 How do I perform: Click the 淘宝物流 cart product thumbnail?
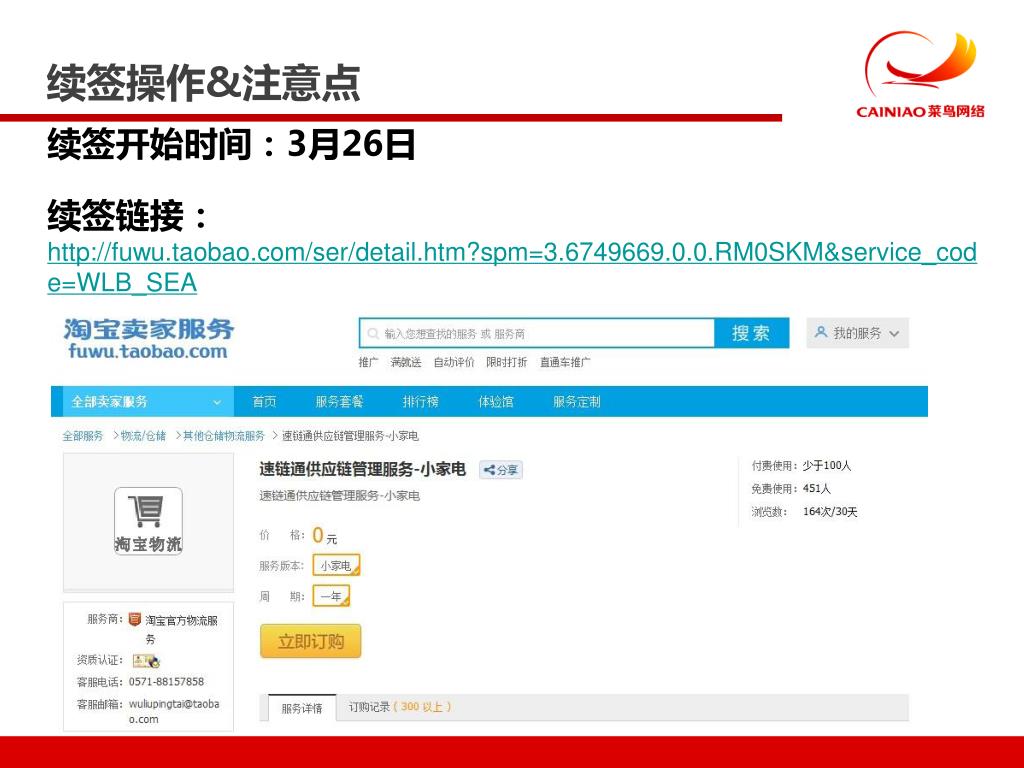pyautogui.click(x=148, y=521)
